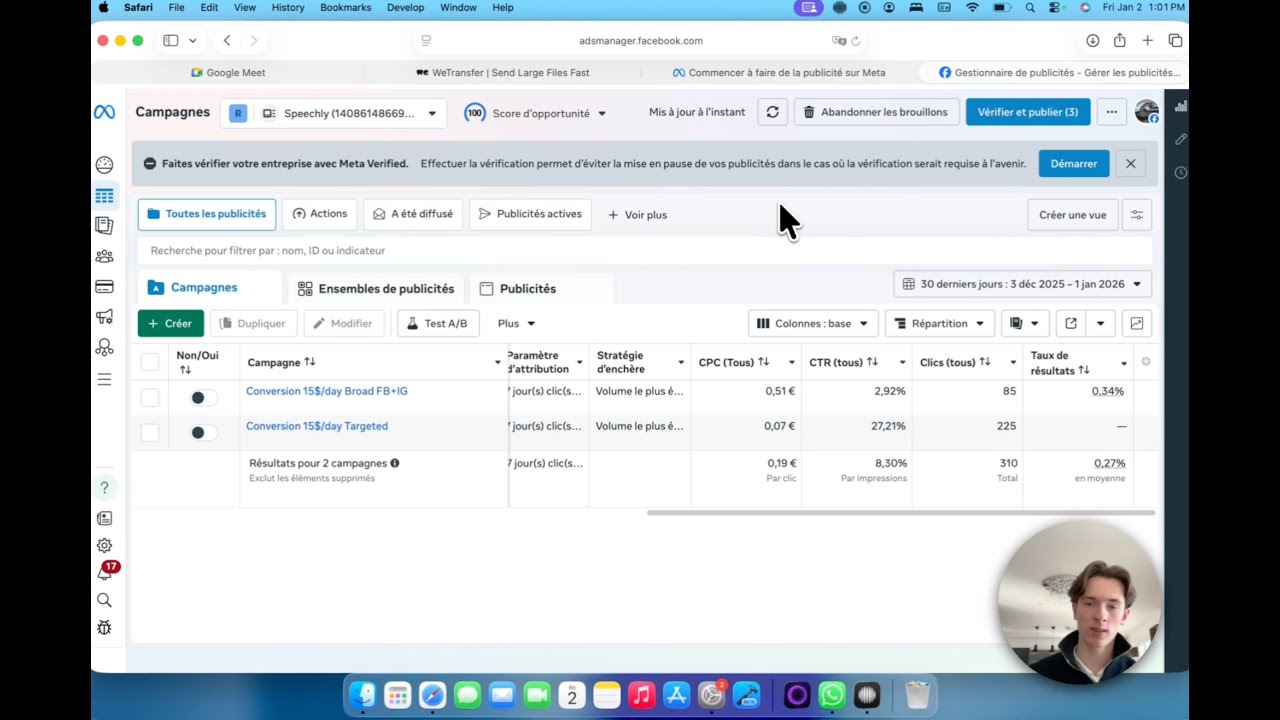The height and width of the screenshot is (720, 1280).
Task: Open the account overview gauge icon in sidebar
Action: pyautogui.click(x=104, y=165)
